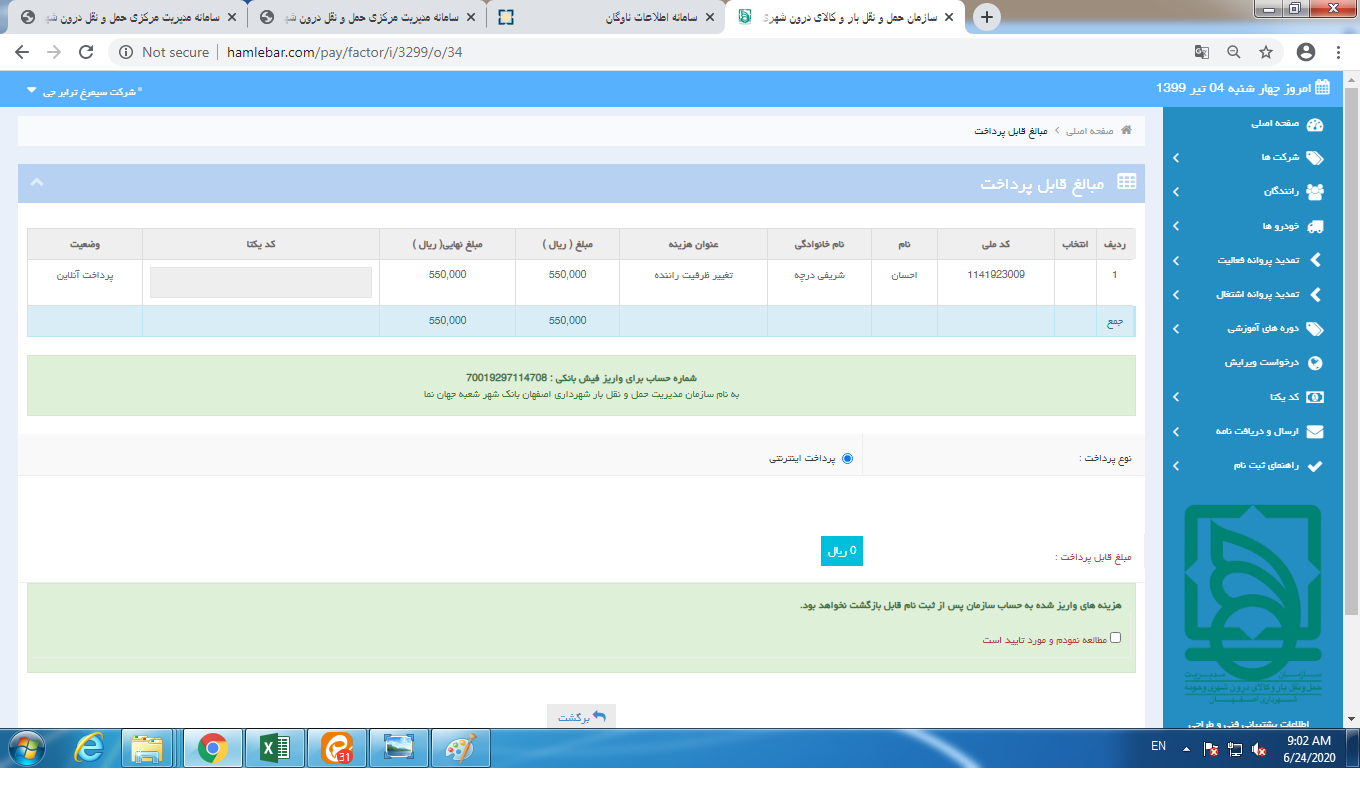This screenshot has width=1360, height=790.
Task: Click the dashboard icon beside صفحه اصلی
Action: click(1315, 124)
